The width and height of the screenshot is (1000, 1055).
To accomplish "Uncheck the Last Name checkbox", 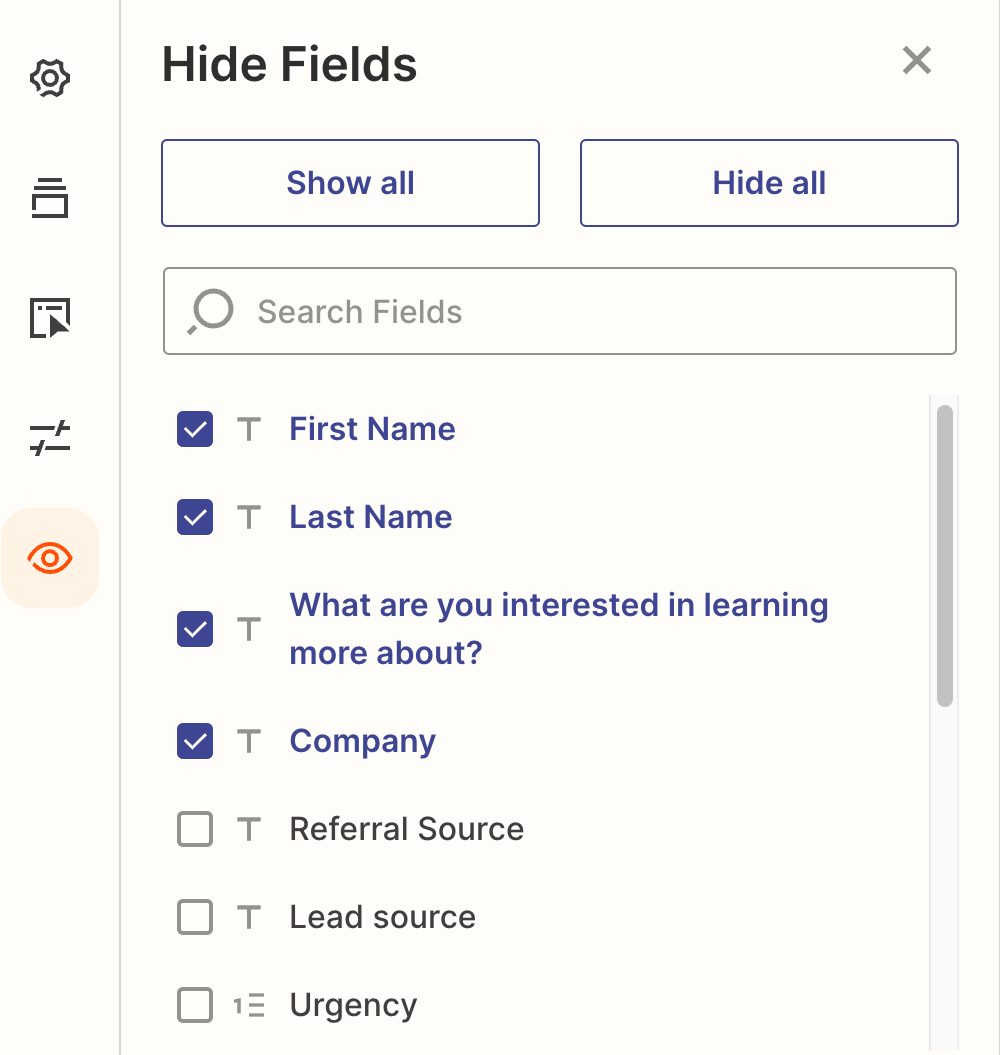I will [x=195, y=517].
